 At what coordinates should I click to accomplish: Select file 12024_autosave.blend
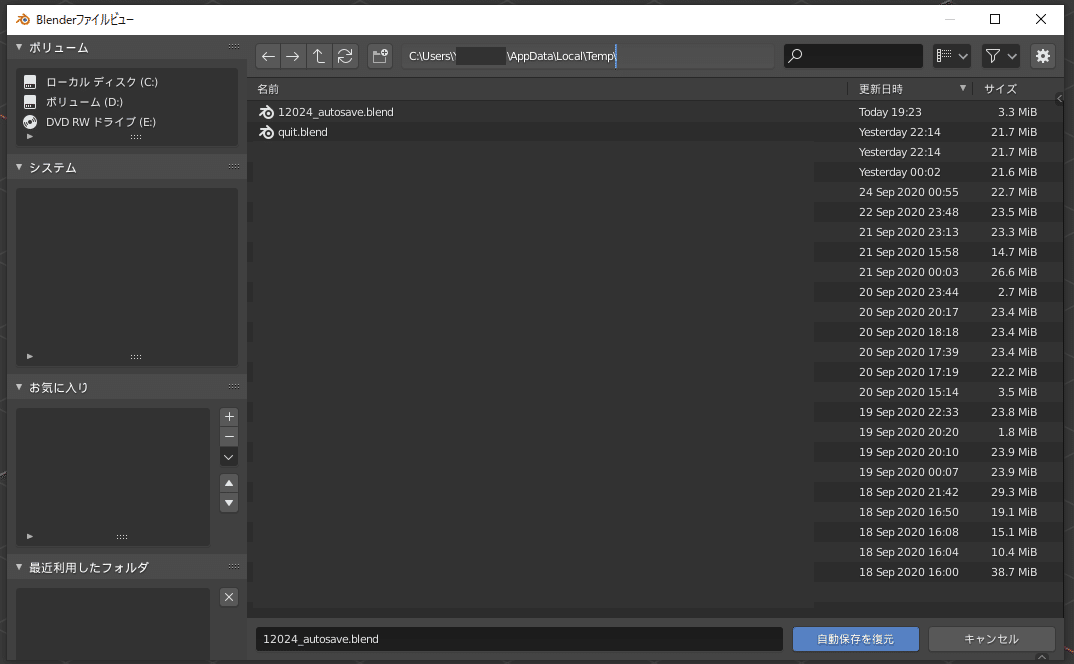(x=336, y=112)
